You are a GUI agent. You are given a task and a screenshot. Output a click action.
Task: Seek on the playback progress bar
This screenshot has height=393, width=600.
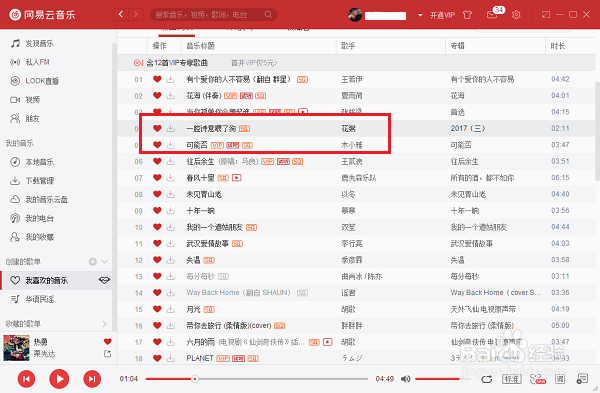(x=257, y=379)
